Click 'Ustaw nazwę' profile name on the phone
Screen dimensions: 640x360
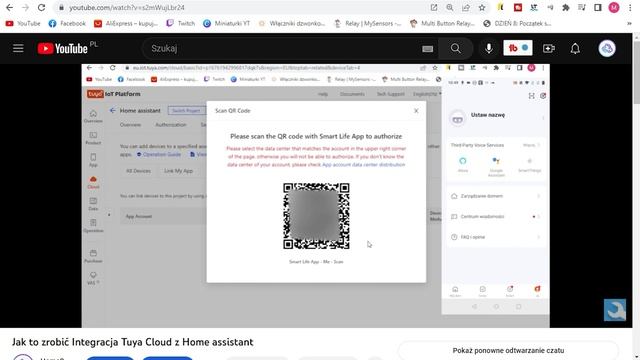(x=488, y=115)
